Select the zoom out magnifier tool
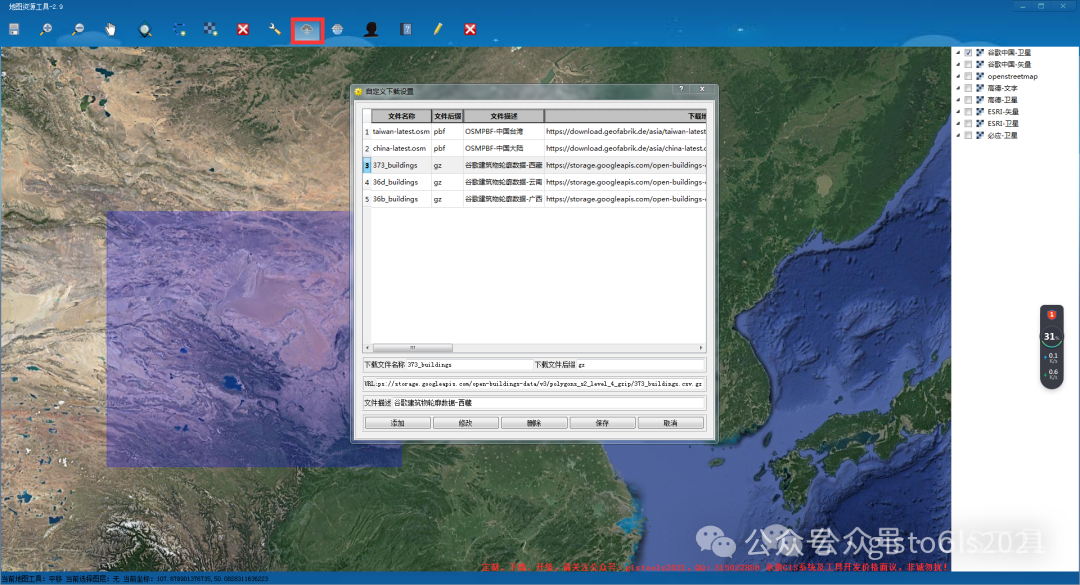Screen dimensions: 1080x585 79,29
